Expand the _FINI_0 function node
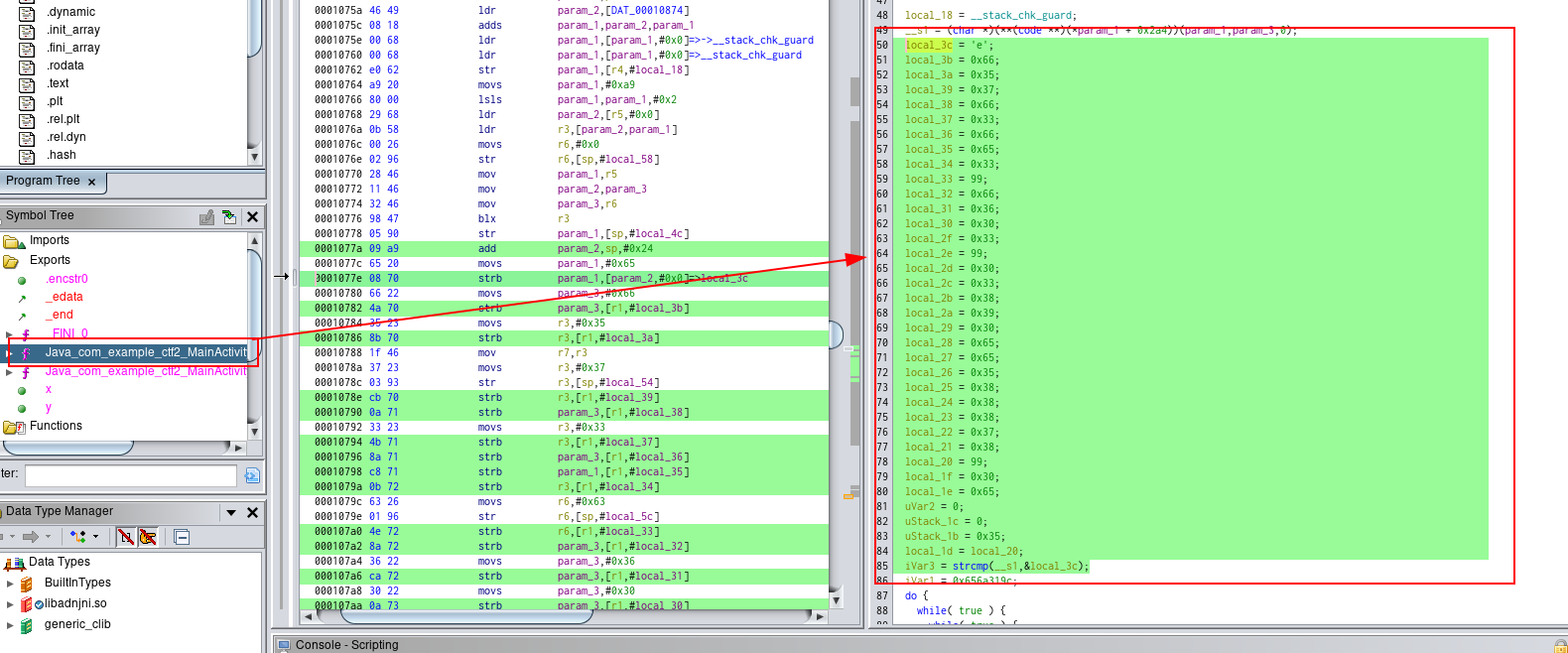The width and height of the screenshot is (1568, 653). 9,334
